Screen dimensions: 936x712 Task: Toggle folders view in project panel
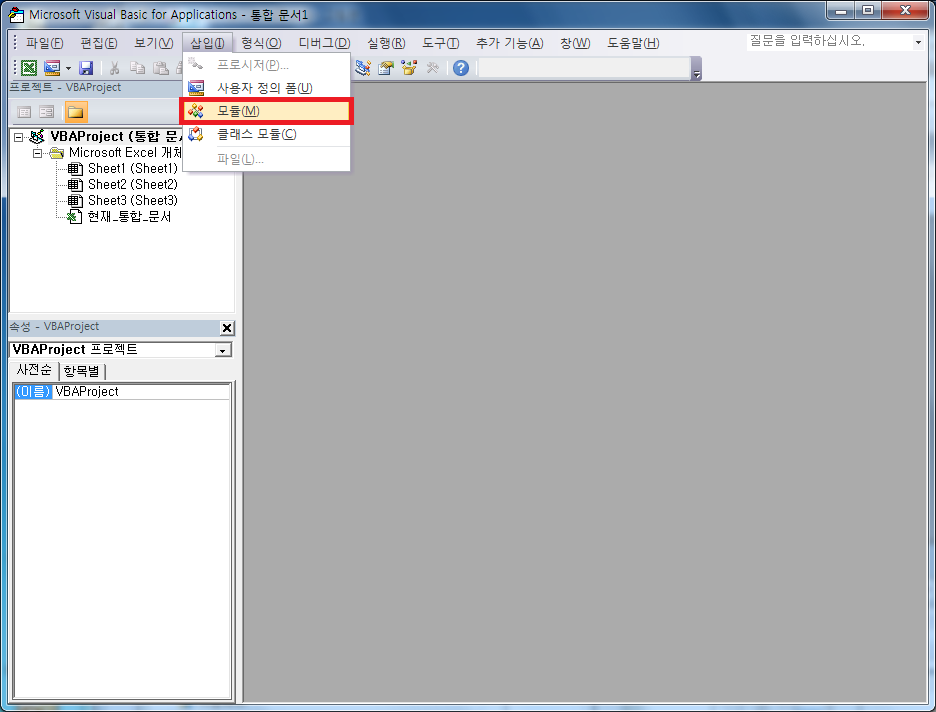tap(76, 112)
